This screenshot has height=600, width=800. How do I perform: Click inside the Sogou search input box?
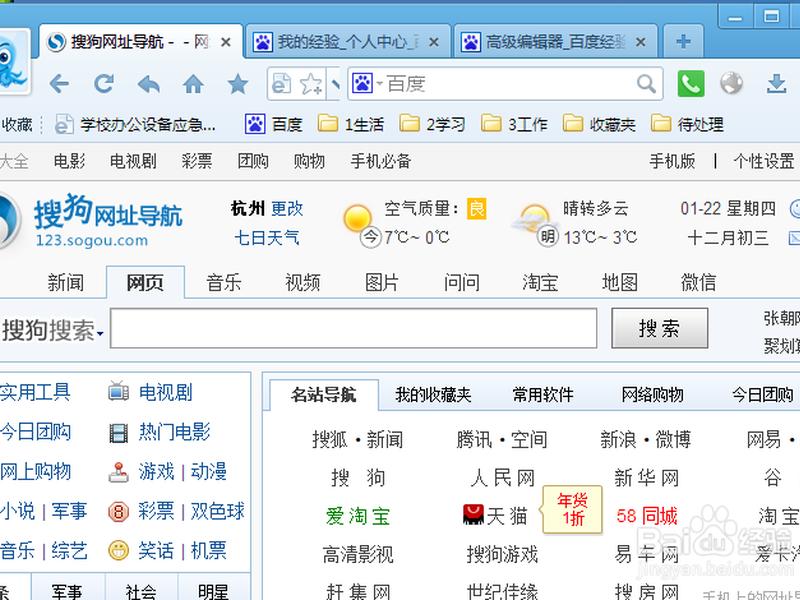pyautogui.click(x=354, y=328)
